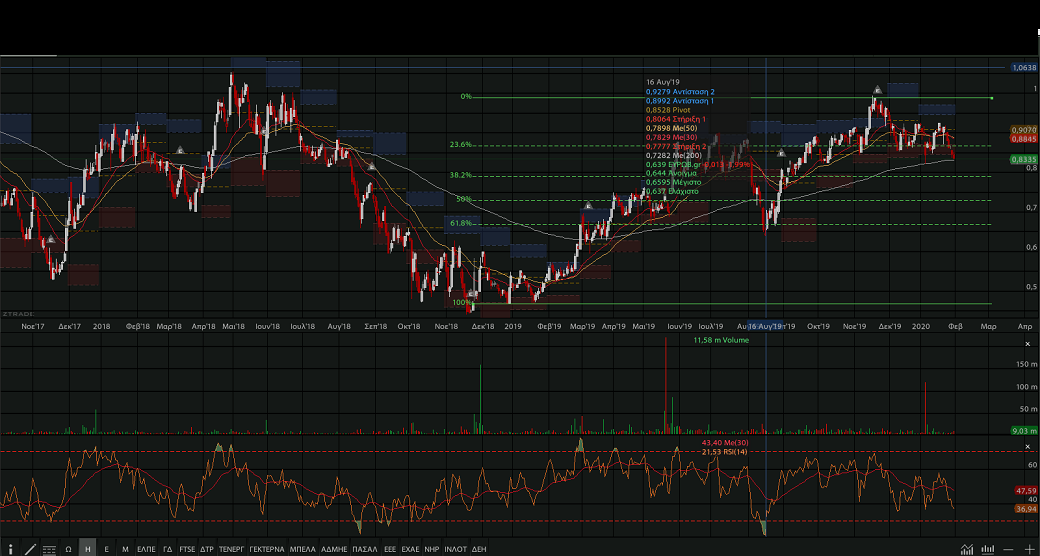Viewport: 1040px width, 556px height.
Task: Switch to the ΜΠΕΛΑ symbol tab
Action: point(302,549)
